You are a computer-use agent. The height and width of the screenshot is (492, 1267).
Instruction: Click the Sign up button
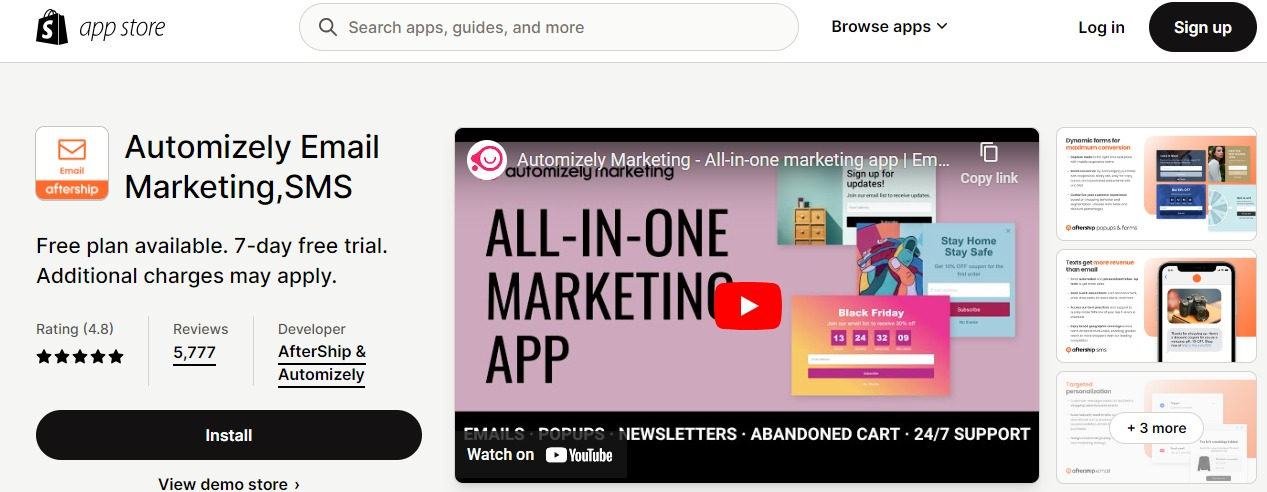(1202, 27)
